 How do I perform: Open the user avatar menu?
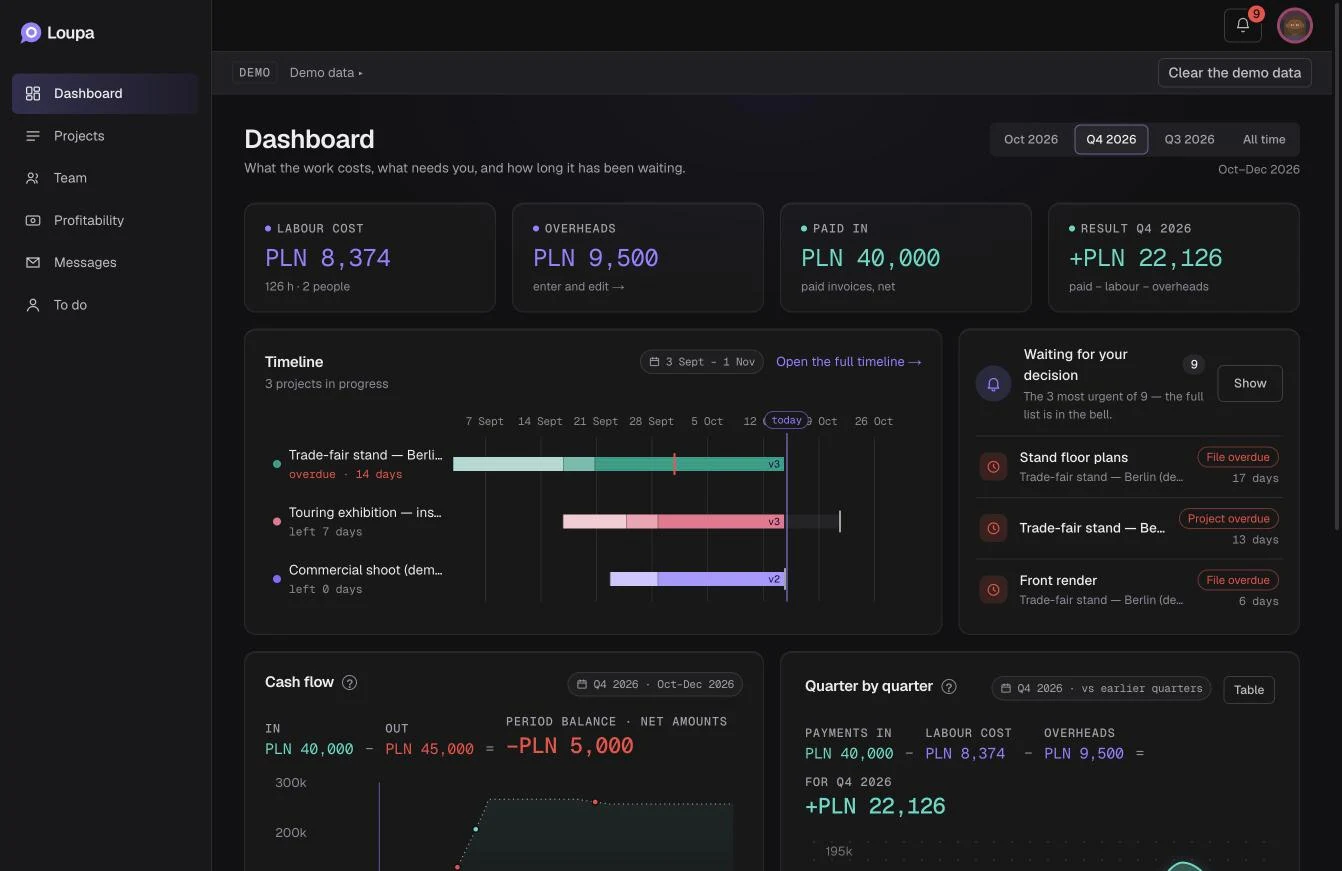coord(1295,26)
